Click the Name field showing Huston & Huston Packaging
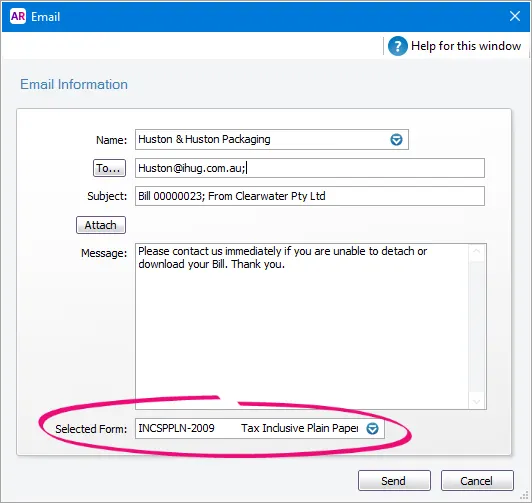 pos(271,139)
